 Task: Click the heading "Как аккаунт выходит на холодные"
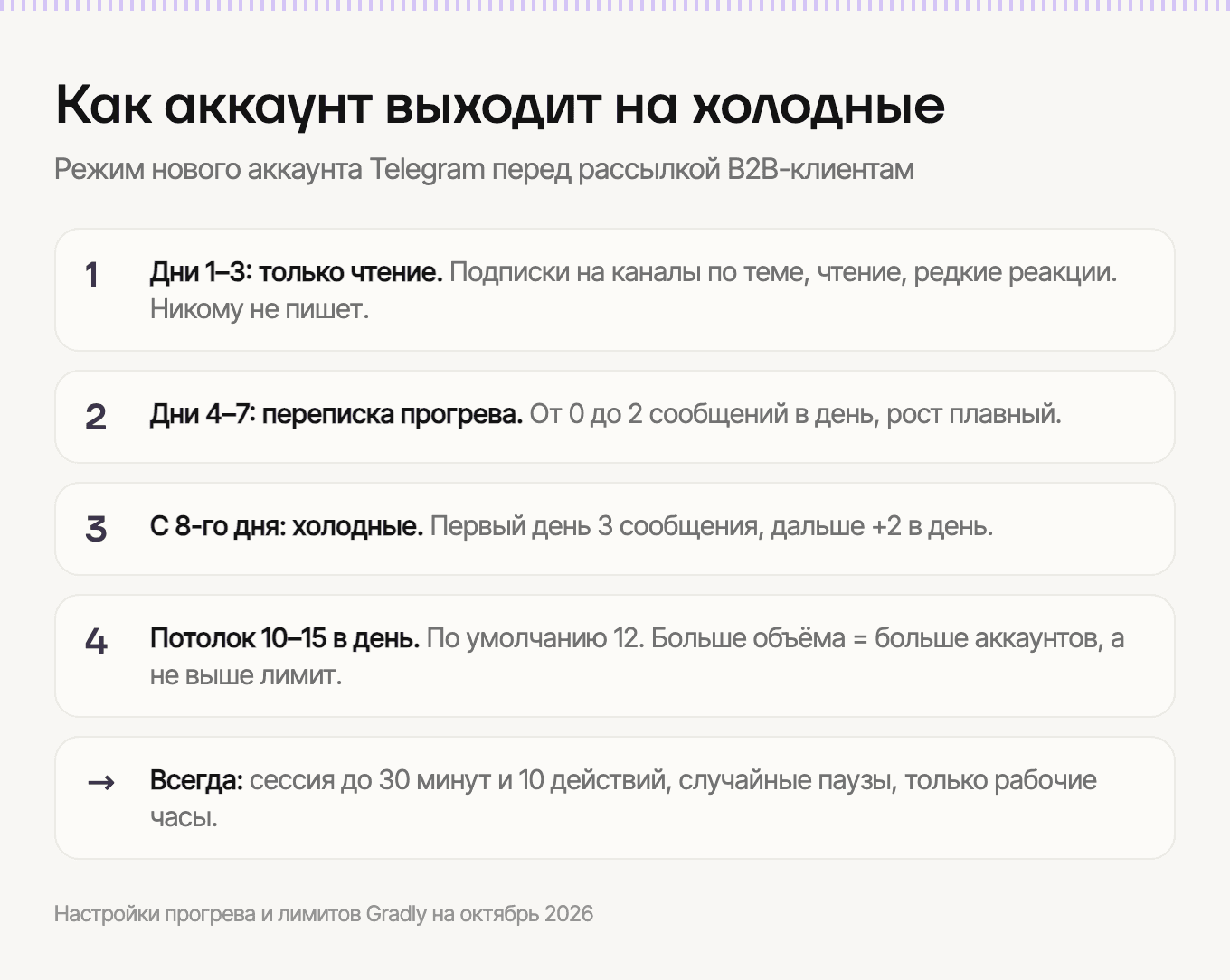coord(500,105)
